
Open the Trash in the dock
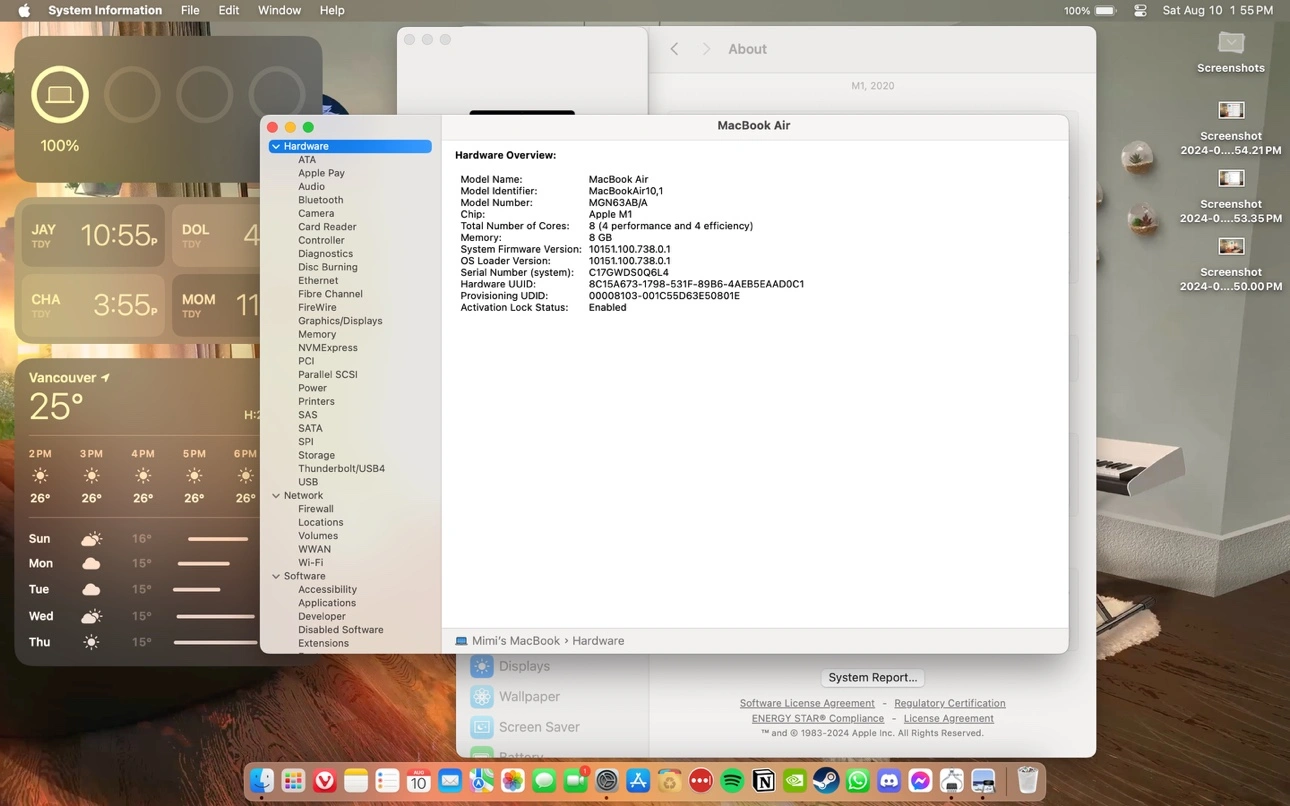(x=1028, y=781)
